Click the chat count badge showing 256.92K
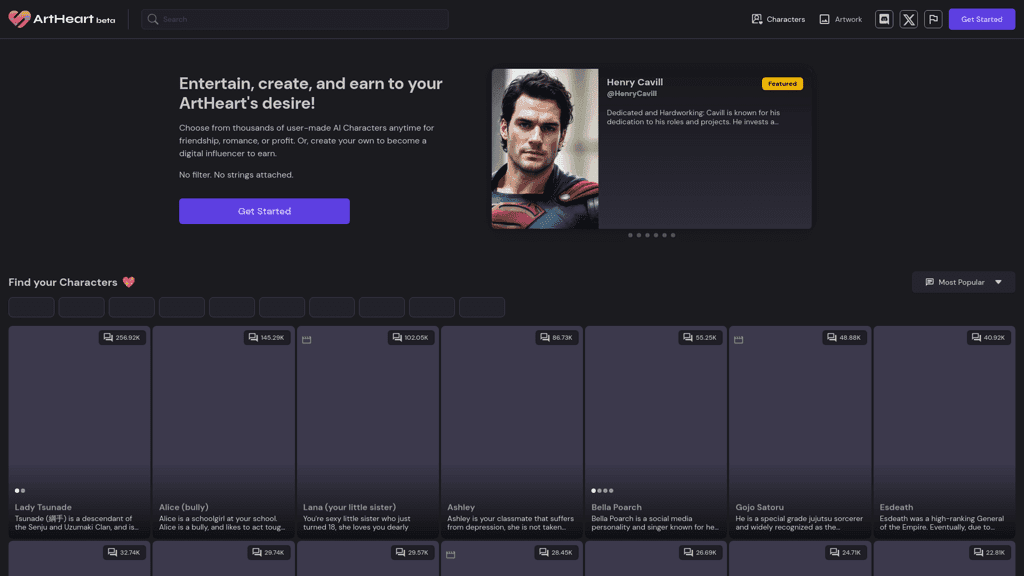 click(x=123, y=338)
